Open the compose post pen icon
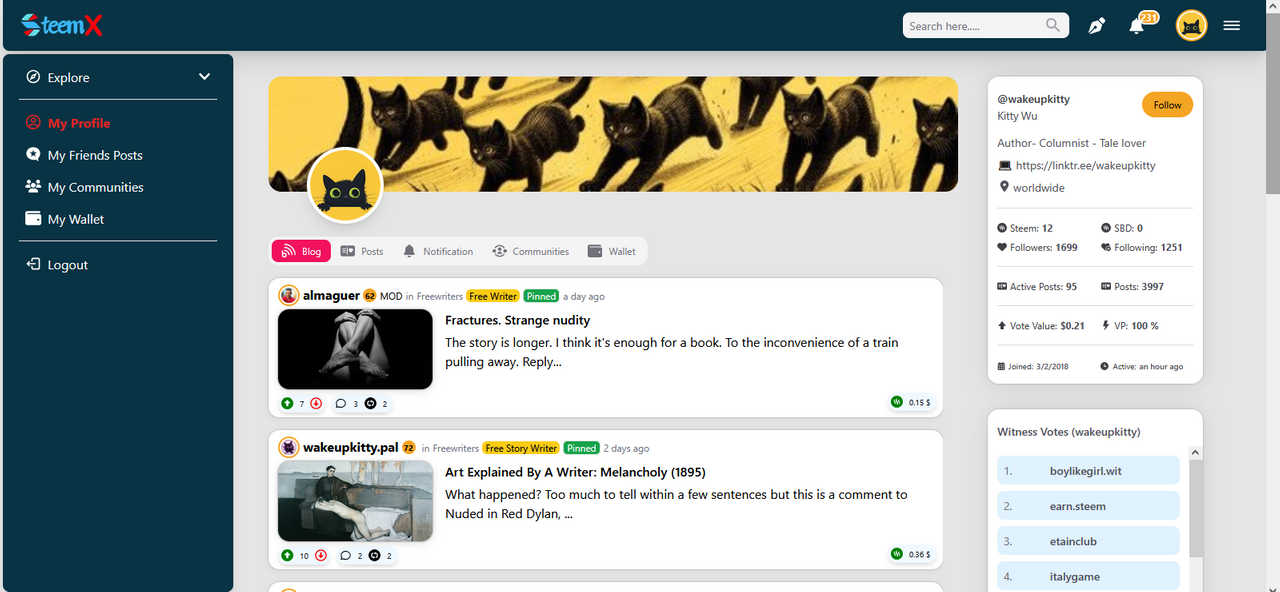This screenshot has height=592, width=1280. pos(1097,26)
